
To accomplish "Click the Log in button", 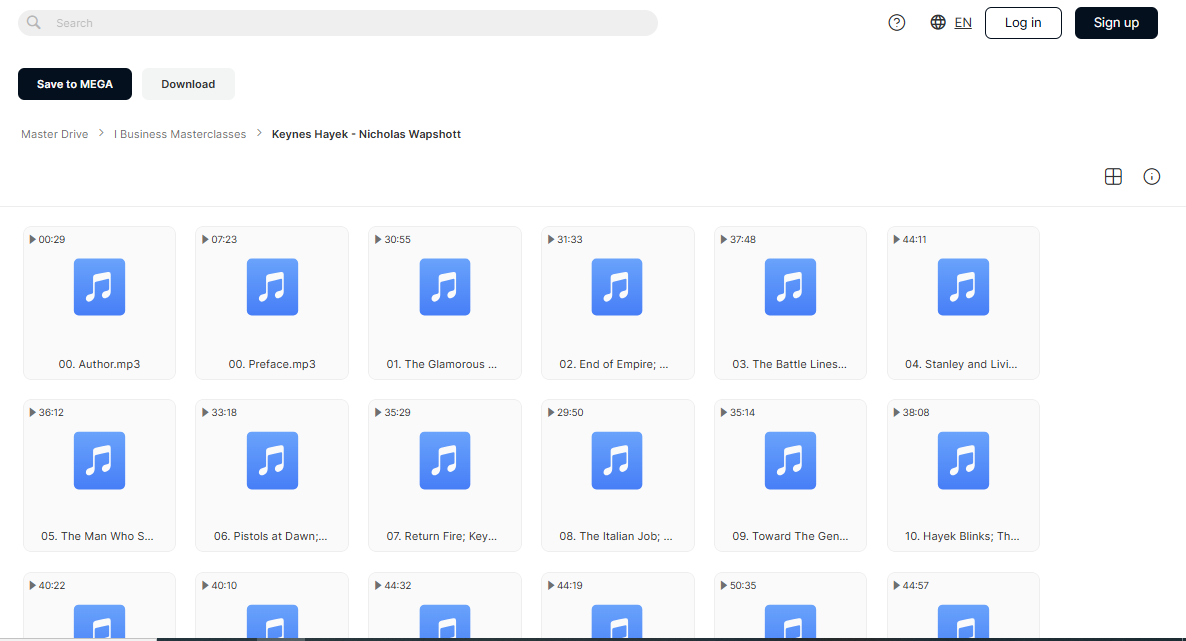I will (x=1023, y=23).
